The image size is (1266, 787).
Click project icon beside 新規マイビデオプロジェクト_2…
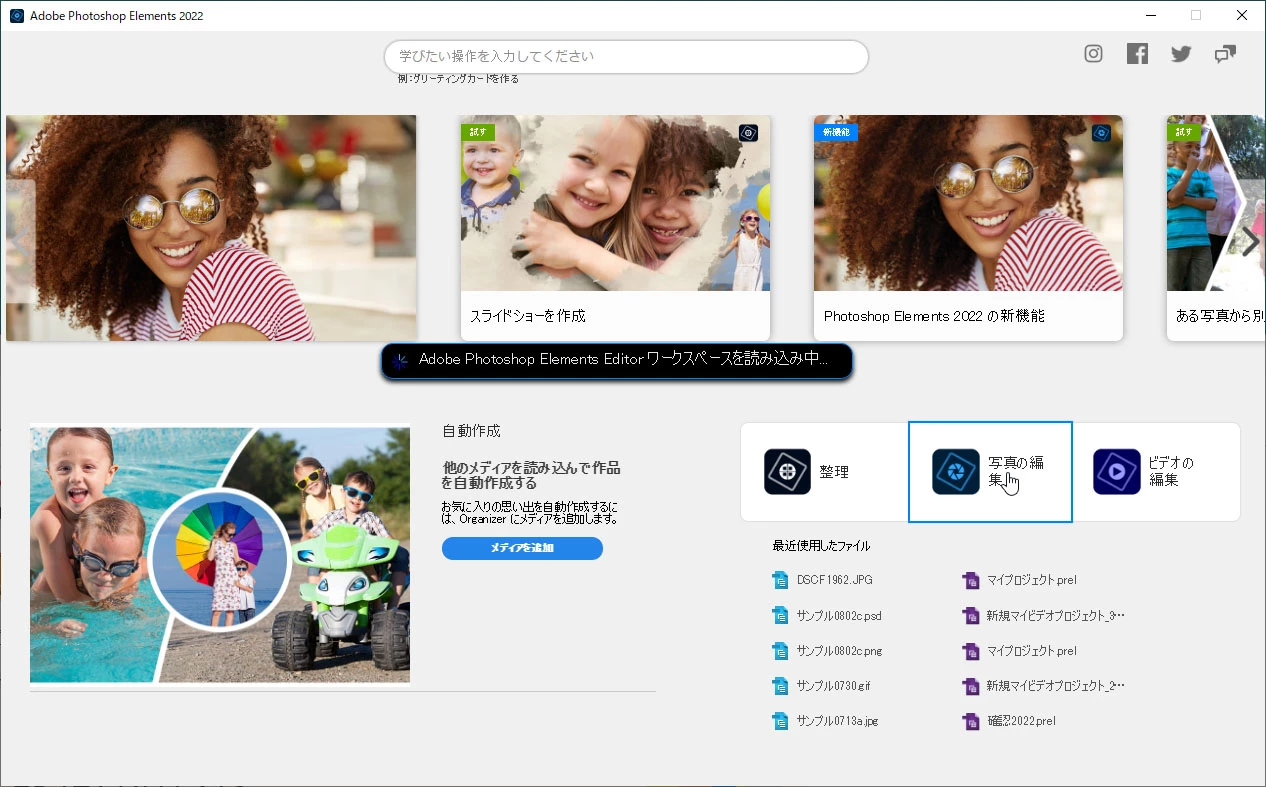click(970, 686)
